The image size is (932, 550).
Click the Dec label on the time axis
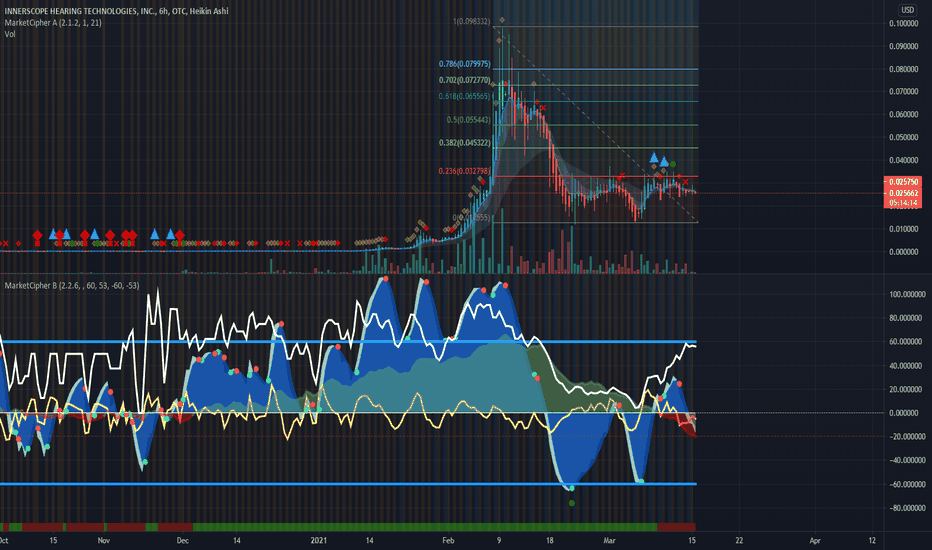pyautogui.click(x=182, y=540)
